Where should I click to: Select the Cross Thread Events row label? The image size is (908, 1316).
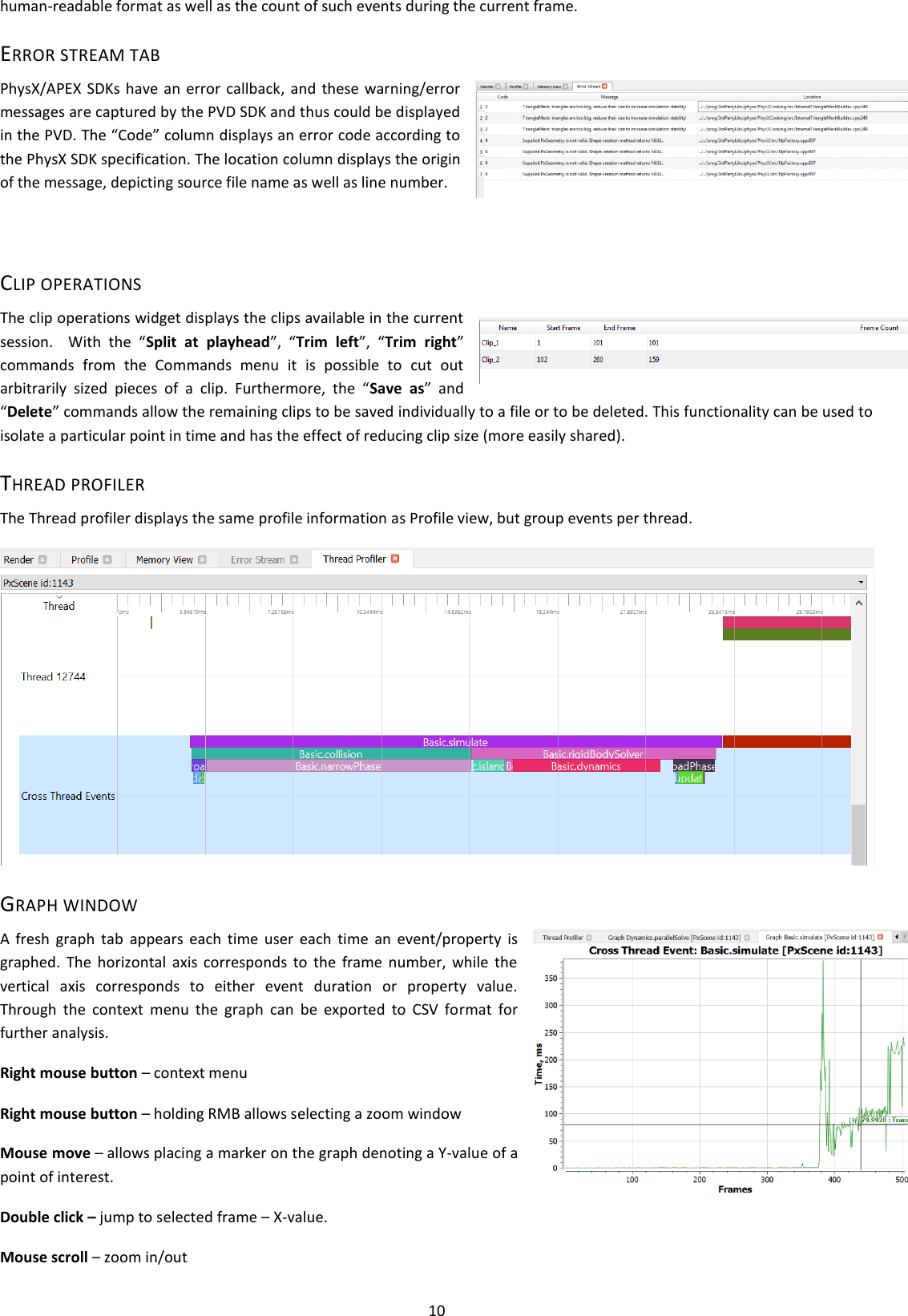[68, 796]
